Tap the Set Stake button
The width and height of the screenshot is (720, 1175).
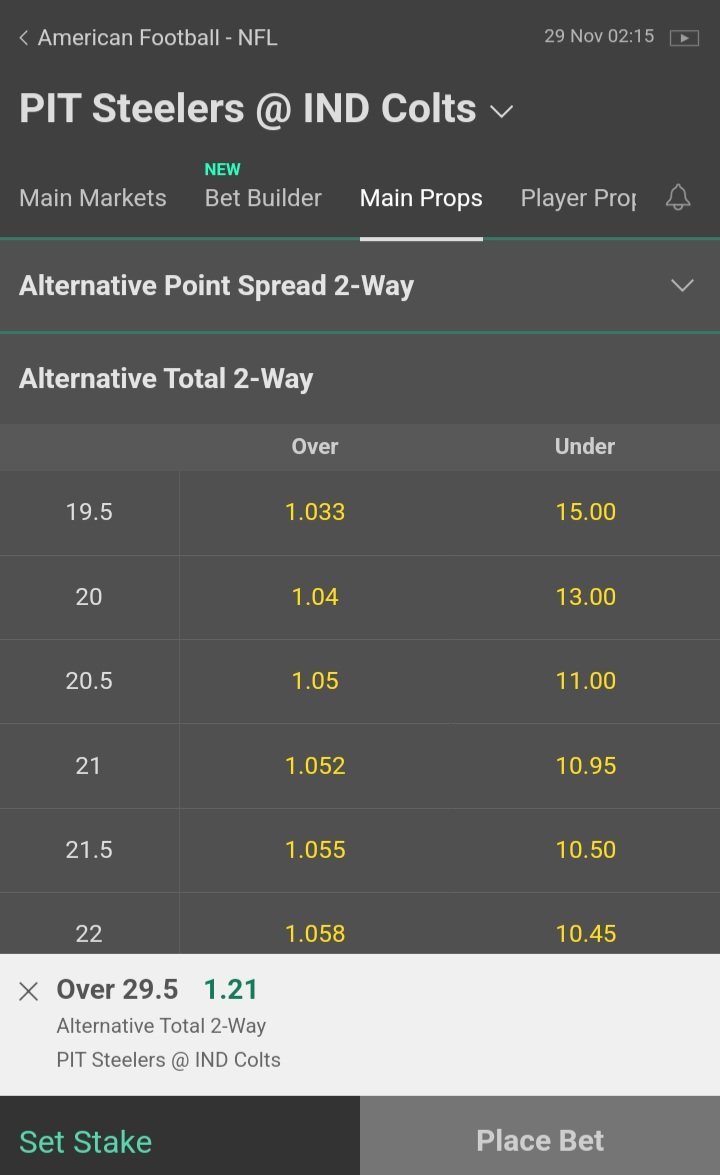180,1135
